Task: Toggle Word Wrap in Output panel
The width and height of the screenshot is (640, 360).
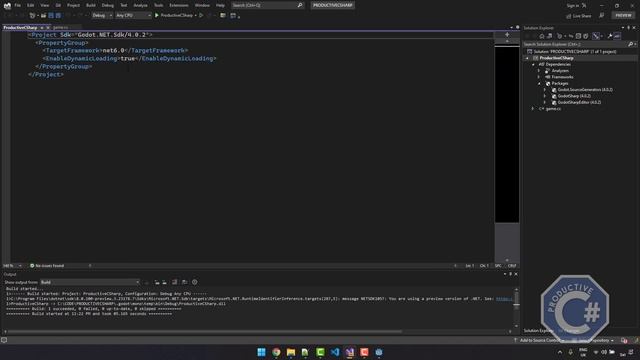Action: [x=184, y=282]
